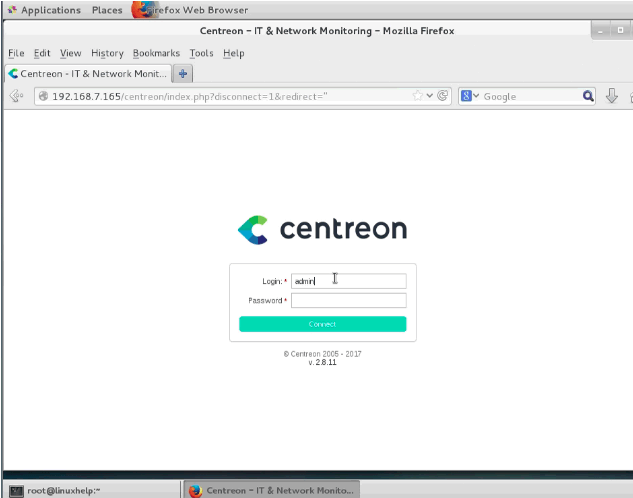The height and width of the screenshot is (498, 633).
Task: Open the bookmark dropdown arrow beside the star
Action: click(430, 96)
